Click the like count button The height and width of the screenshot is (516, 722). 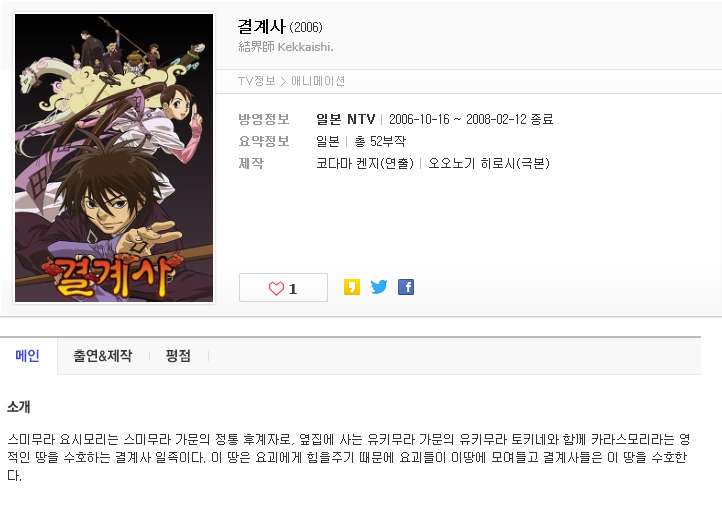coord(283,288)
